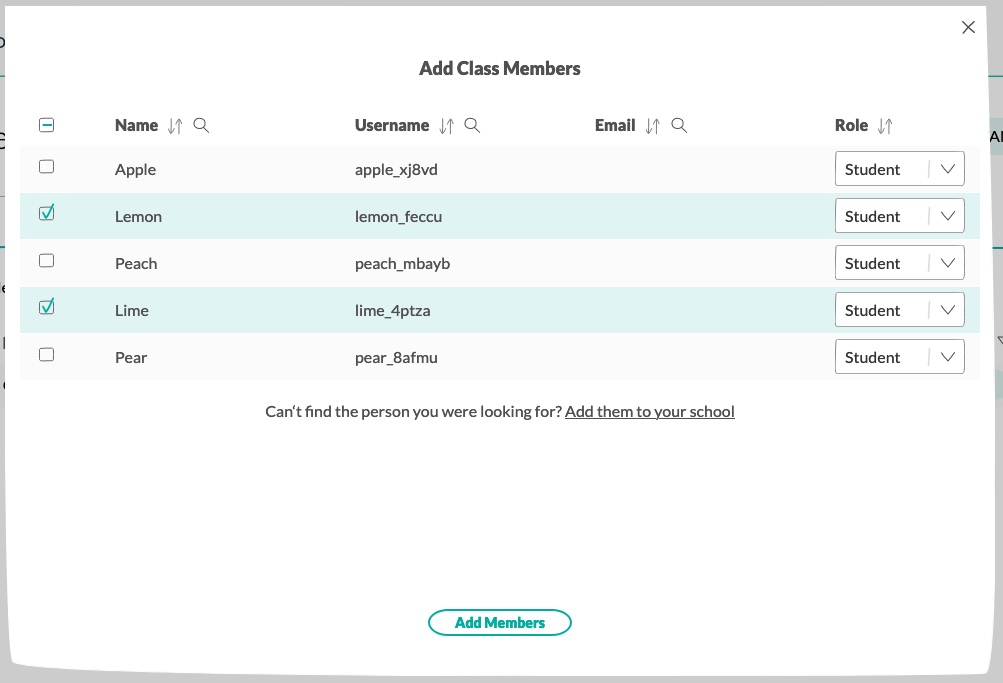Screen dimensions: 1003x683
Task: Open the role dropdown for Pear
Action: [x=946, y=356]
